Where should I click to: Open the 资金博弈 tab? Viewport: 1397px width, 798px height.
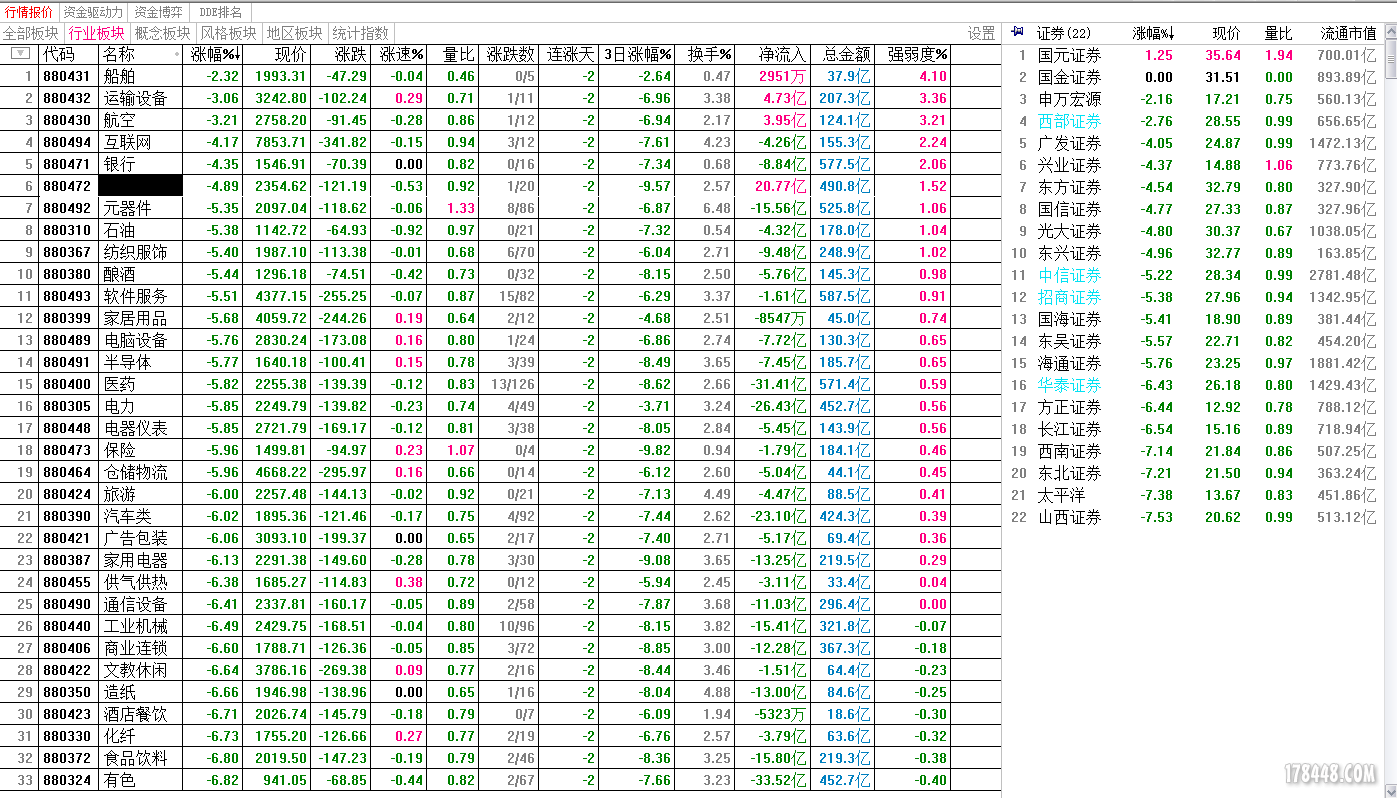158,12
